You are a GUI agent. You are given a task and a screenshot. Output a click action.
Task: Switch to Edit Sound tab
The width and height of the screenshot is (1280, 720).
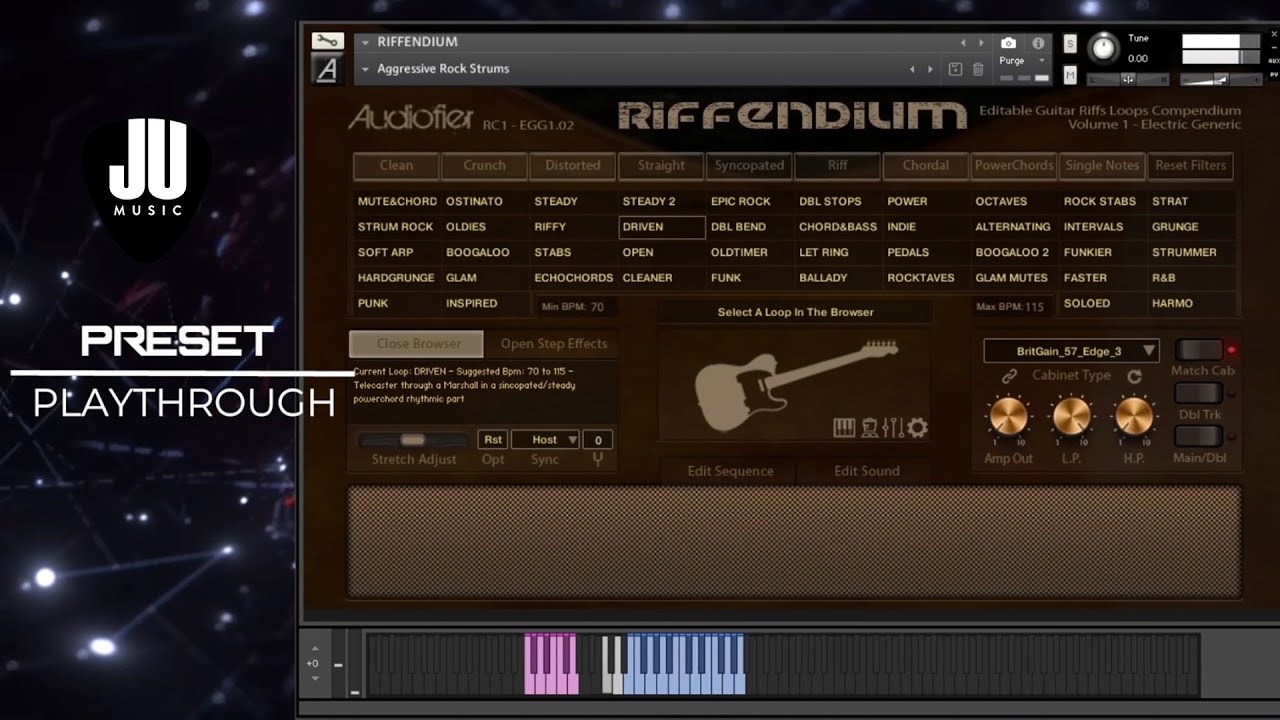point(867,471)
